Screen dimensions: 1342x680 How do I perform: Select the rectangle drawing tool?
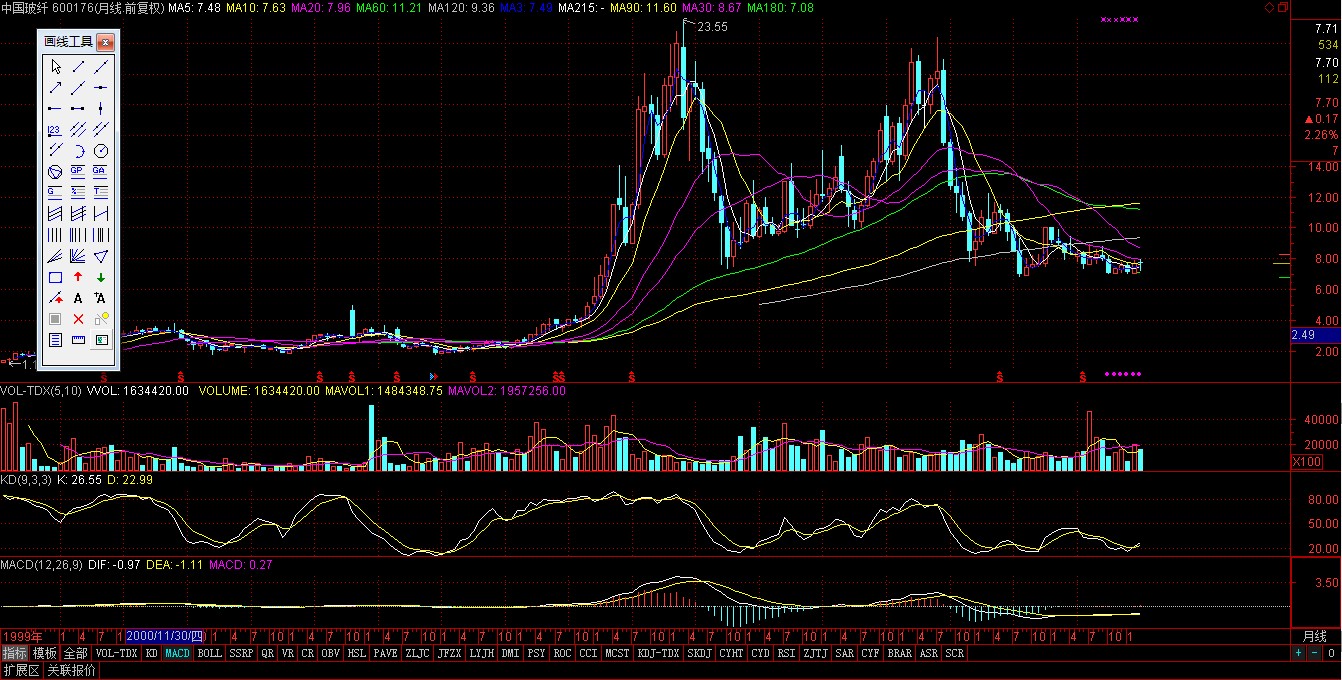tap(55, 277)
